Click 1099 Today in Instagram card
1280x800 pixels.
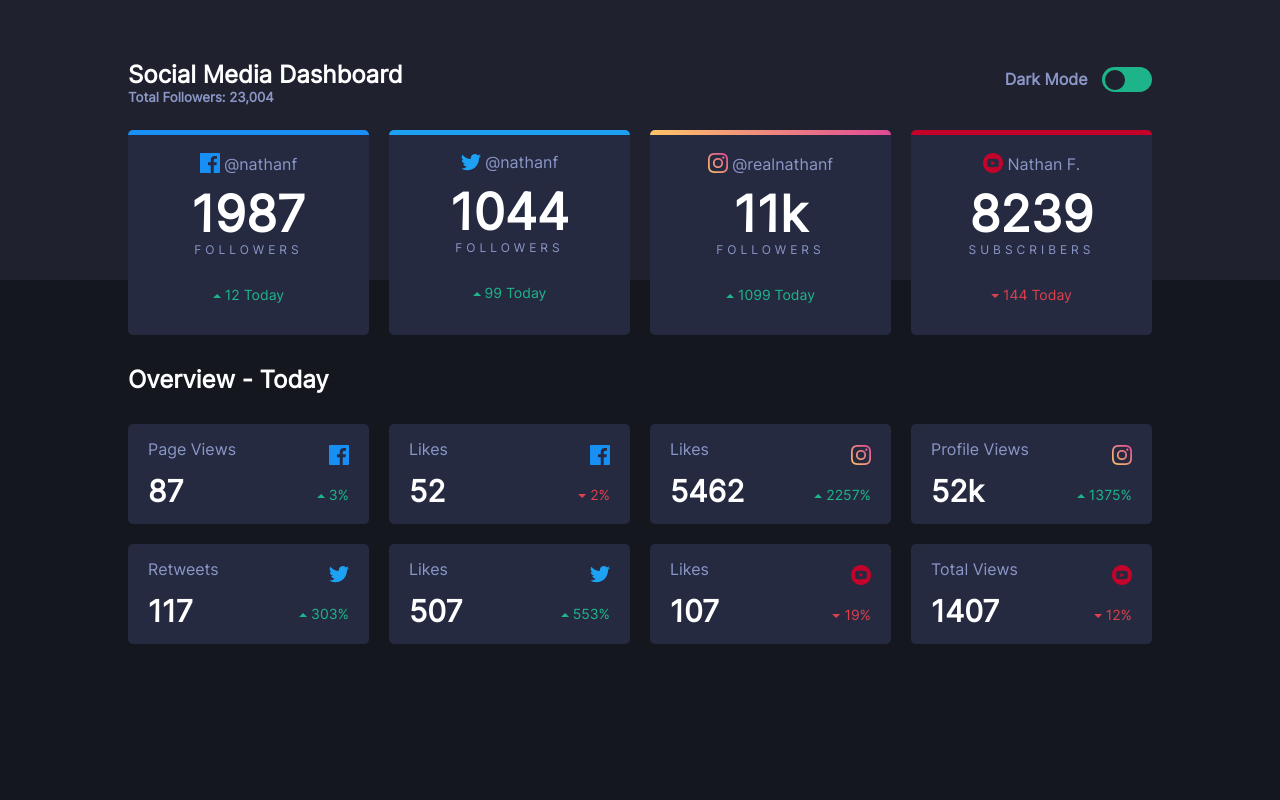[776, 295]
